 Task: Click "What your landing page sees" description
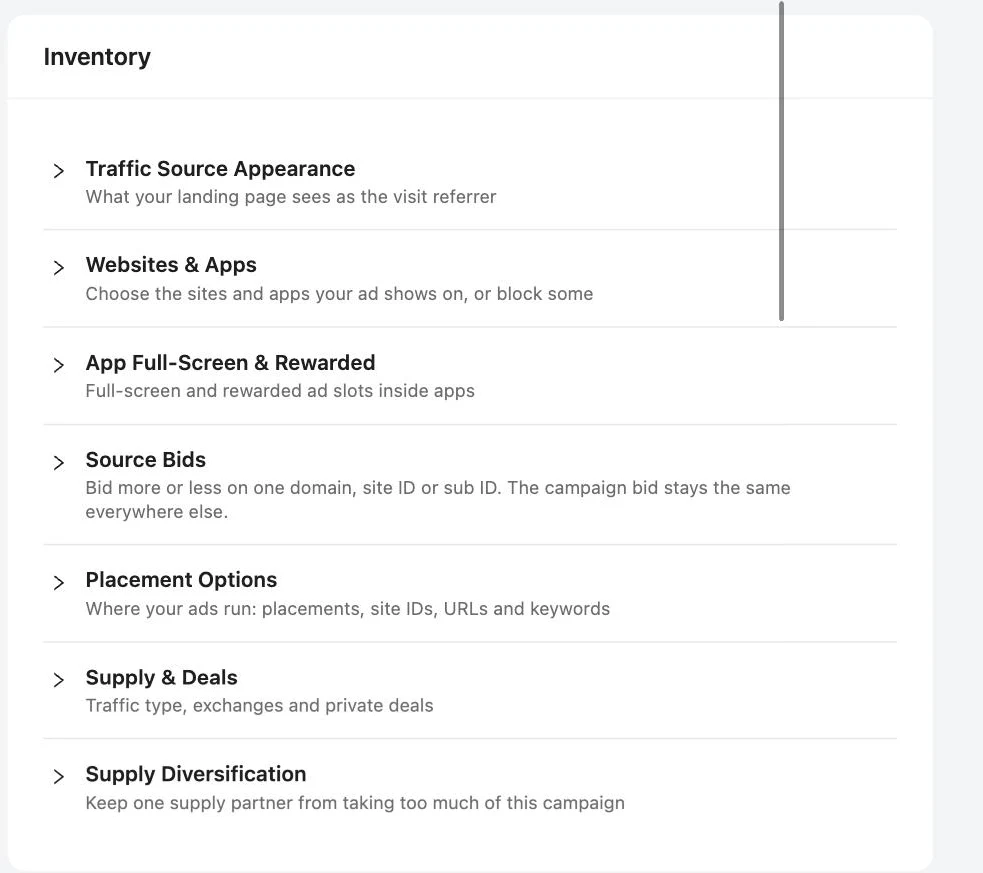point(291,197)
